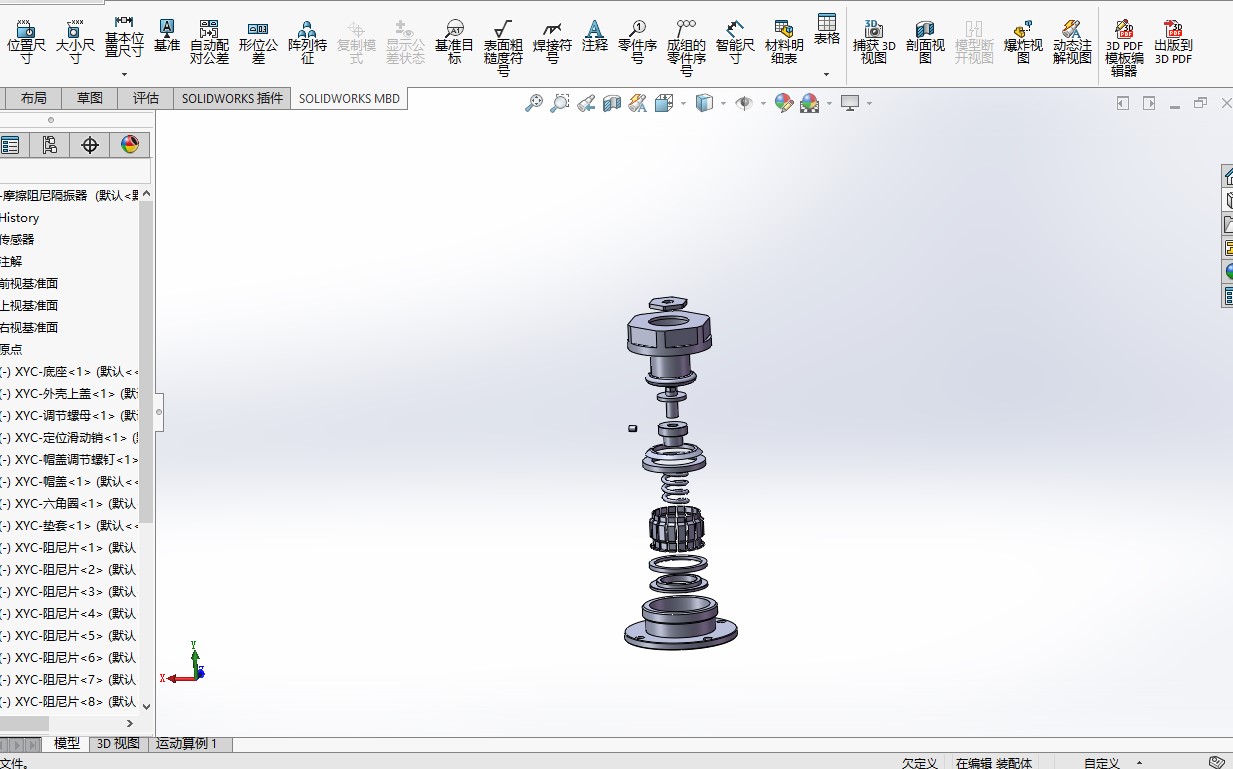Click the feature tree vertical scrollbar

[147, 360]
